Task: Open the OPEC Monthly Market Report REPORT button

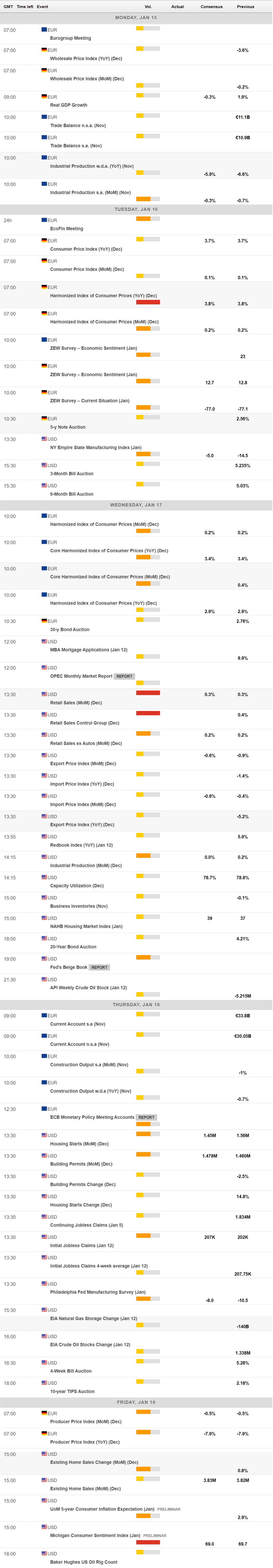Action: pos(124,676)
